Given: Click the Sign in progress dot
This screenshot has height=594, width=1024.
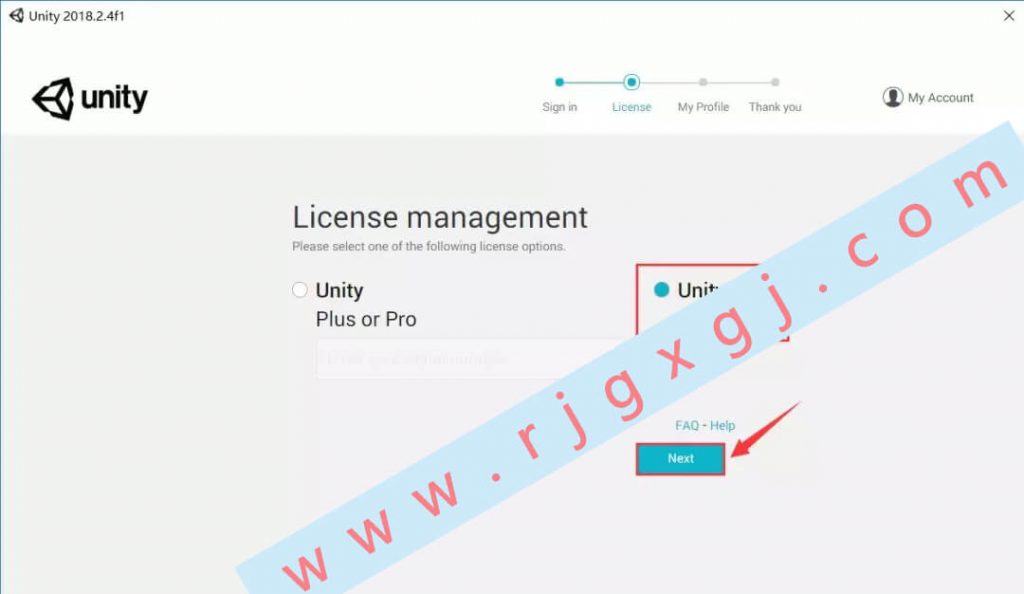Looking at the screenshot, I should tap(560, 82).
